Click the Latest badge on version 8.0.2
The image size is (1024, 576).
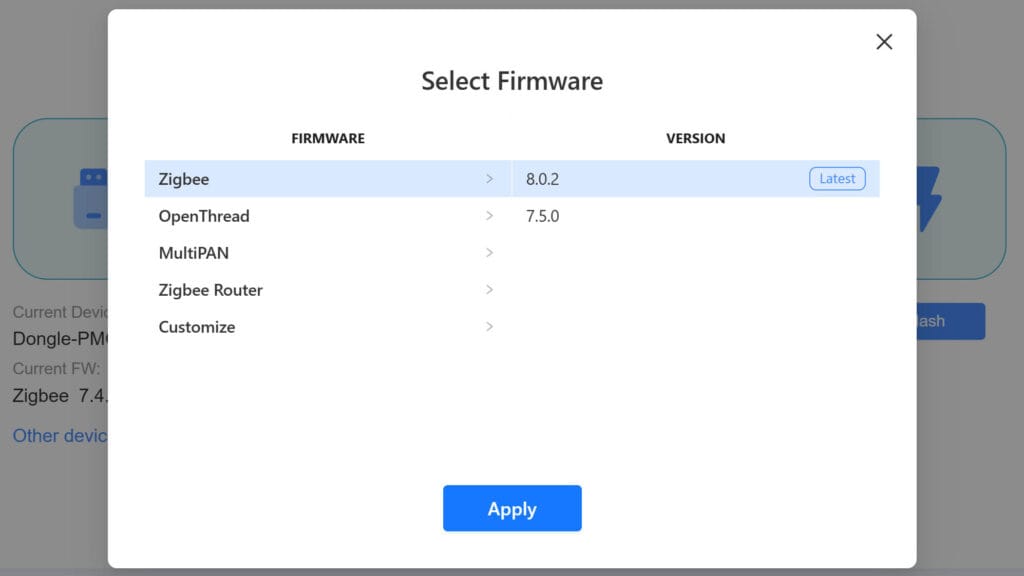click(x=837, y=179)
